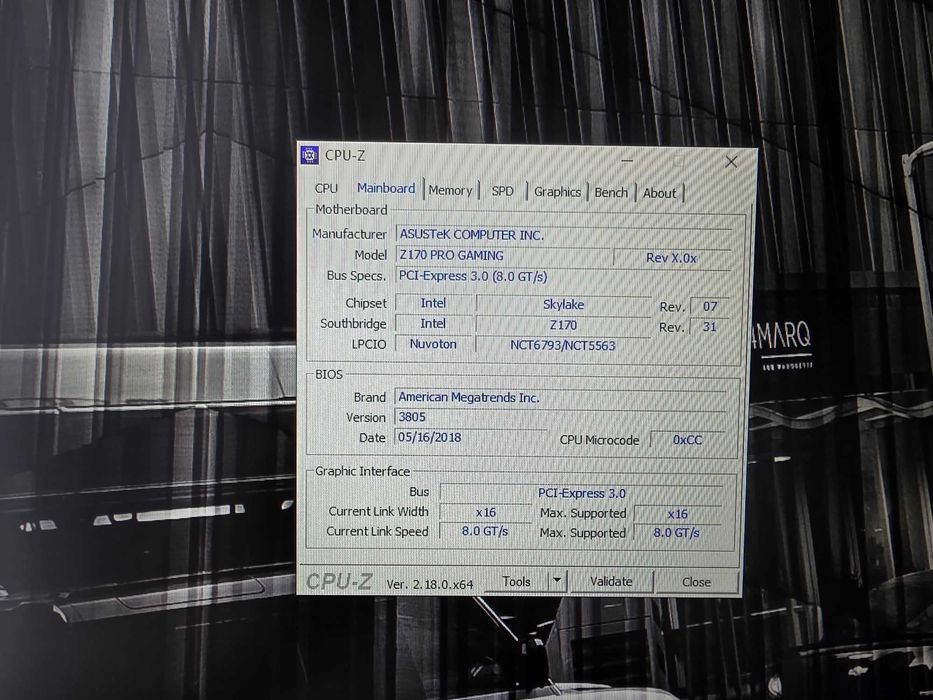Image resolution: width=933 pixels, height=700 pixels.
Task: Switch to the CPU tab
Action: 326,188
